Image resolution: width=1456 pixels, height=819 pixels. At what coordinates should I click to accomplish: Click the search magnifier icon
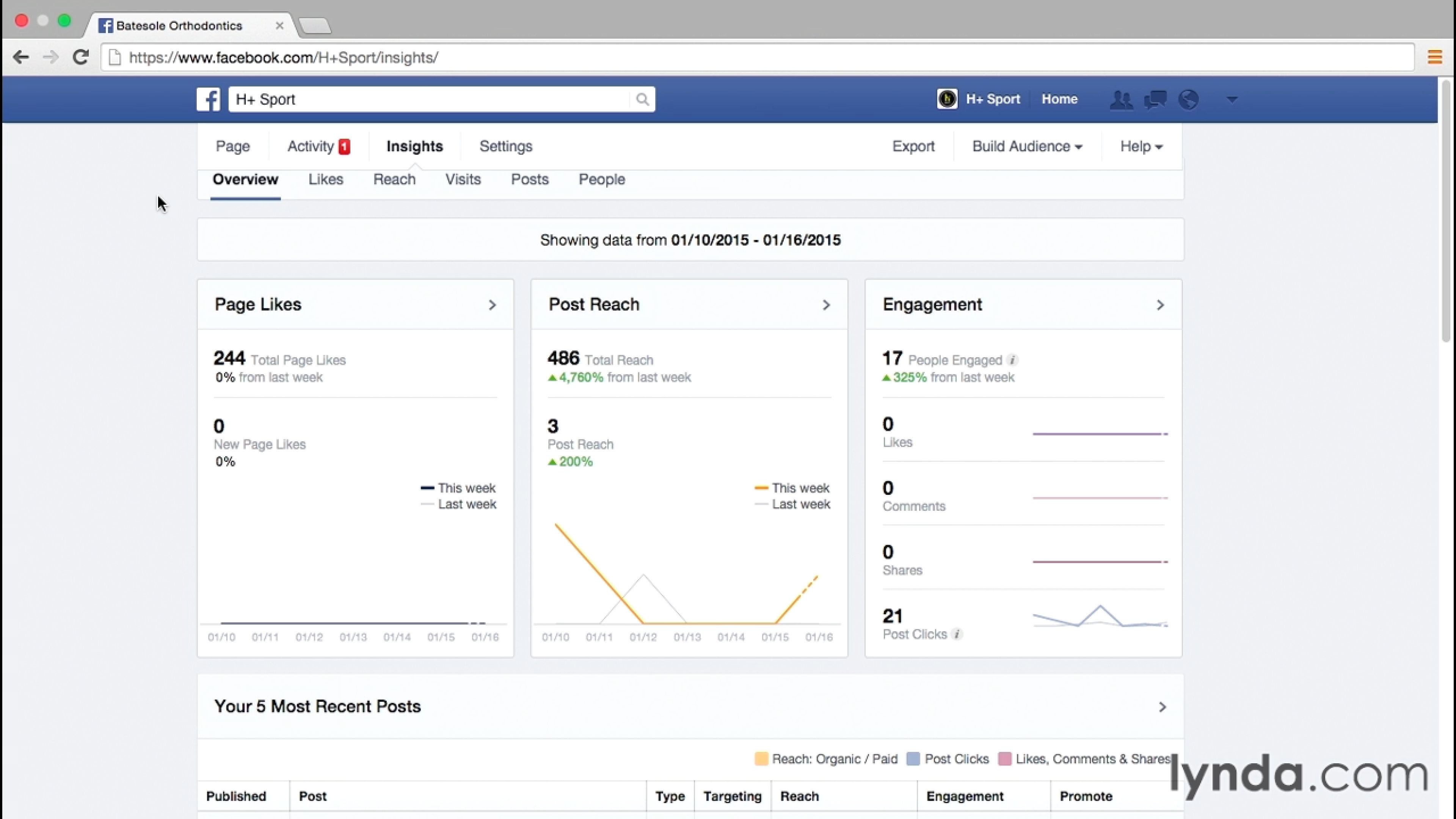(x=642, y=99)
